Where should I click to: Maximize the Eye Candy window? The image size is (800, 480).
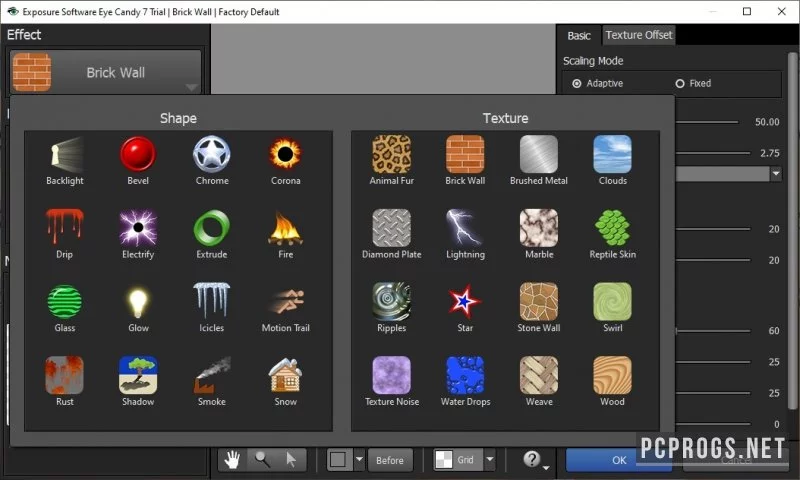click(747, 11)
